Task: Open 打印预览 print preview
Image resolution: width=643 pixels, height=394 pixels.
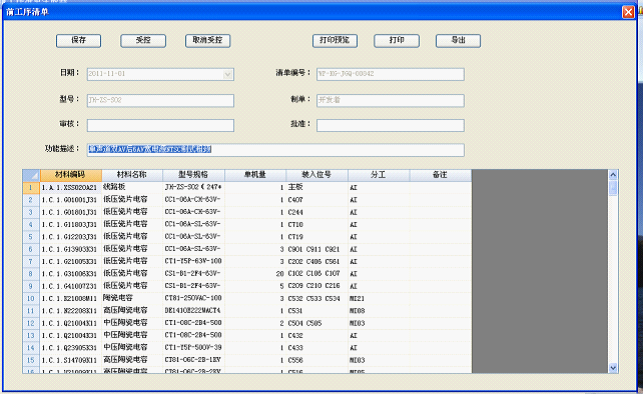Action: (x=335, y=41)
